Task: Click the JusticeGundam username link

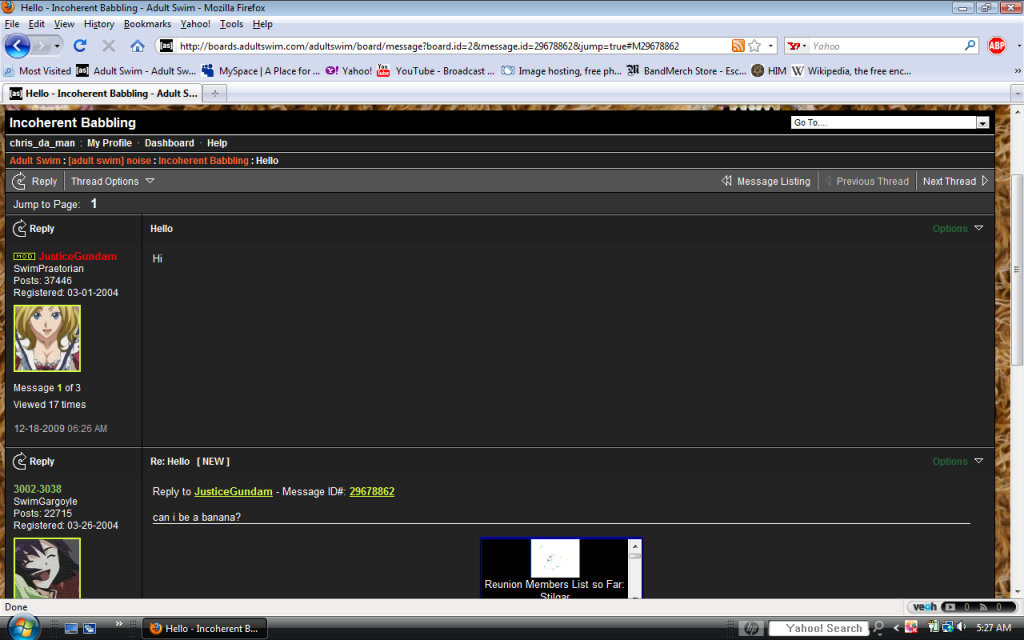Action: coord(78,257)
